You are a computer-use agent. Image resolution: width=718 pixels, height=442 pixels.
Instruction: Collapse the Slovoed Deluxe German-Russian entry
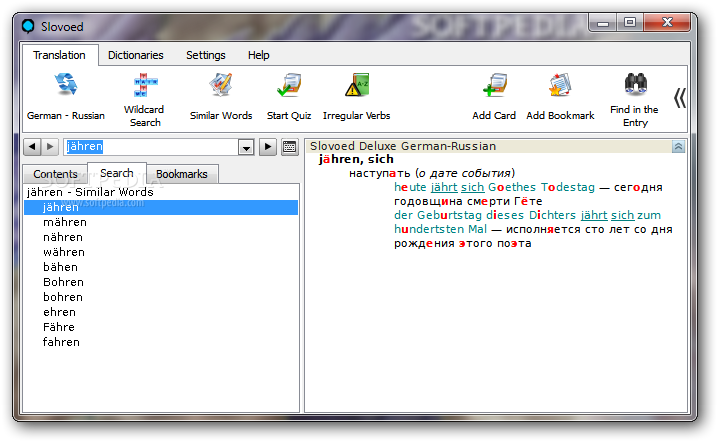[678, 147]
